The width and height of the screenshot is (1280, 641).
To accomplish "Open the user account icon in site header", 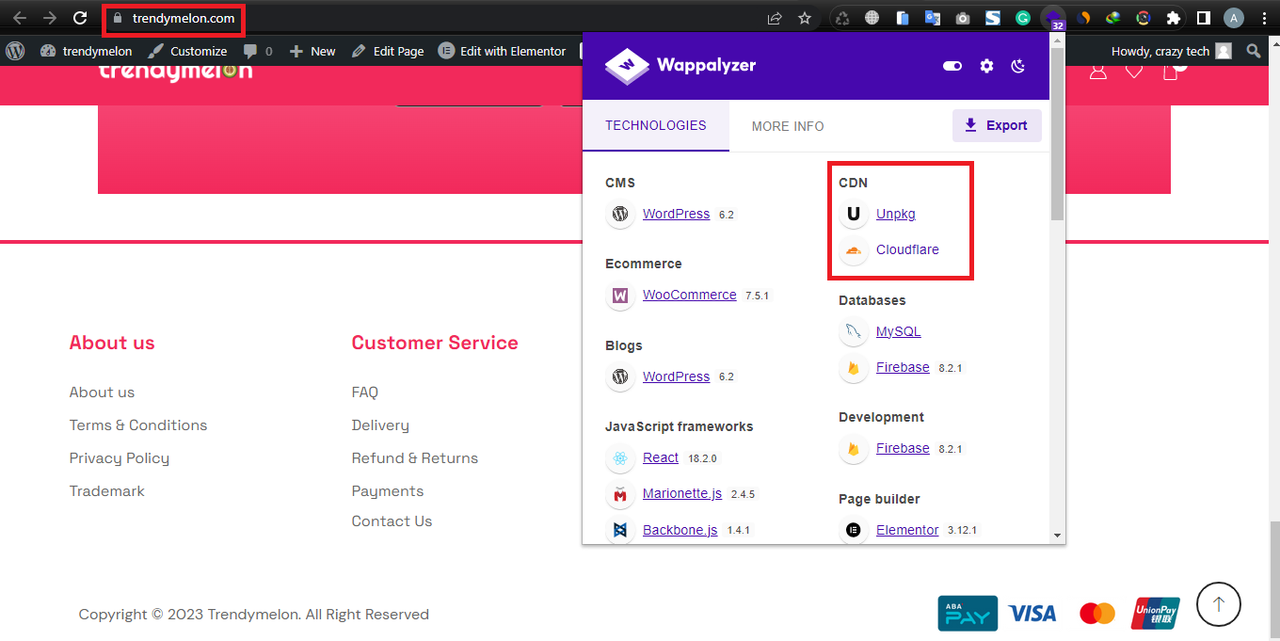I will 1098,71.
